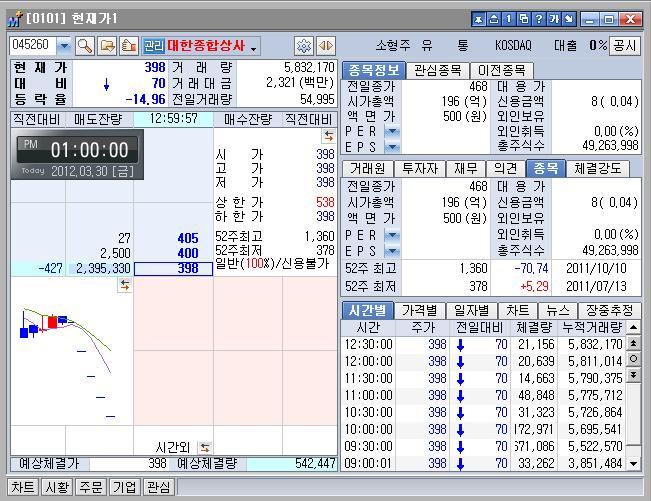651x501 pixels.
Task: Click double-down arrow button in table scrollbar
Action: 634,375
